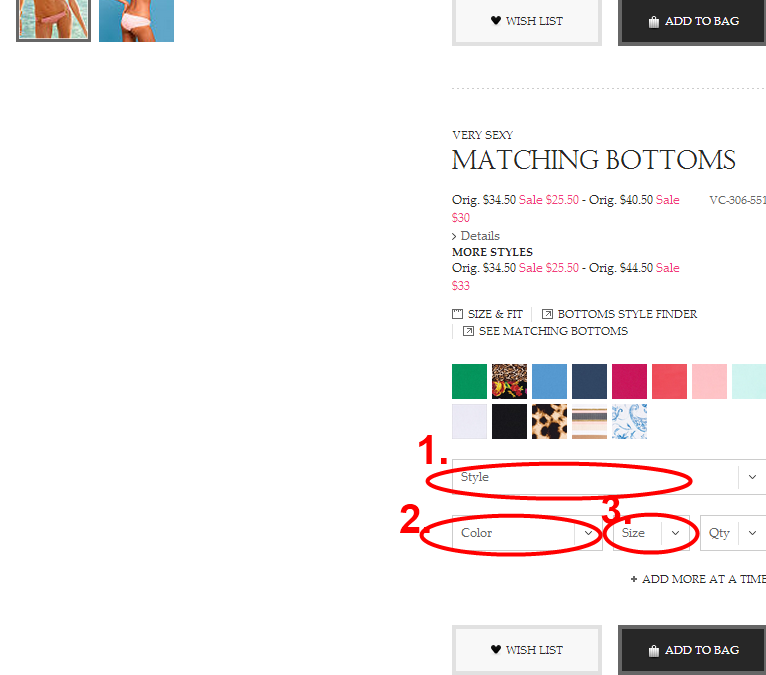Select the green color swatch

(469, 381)
